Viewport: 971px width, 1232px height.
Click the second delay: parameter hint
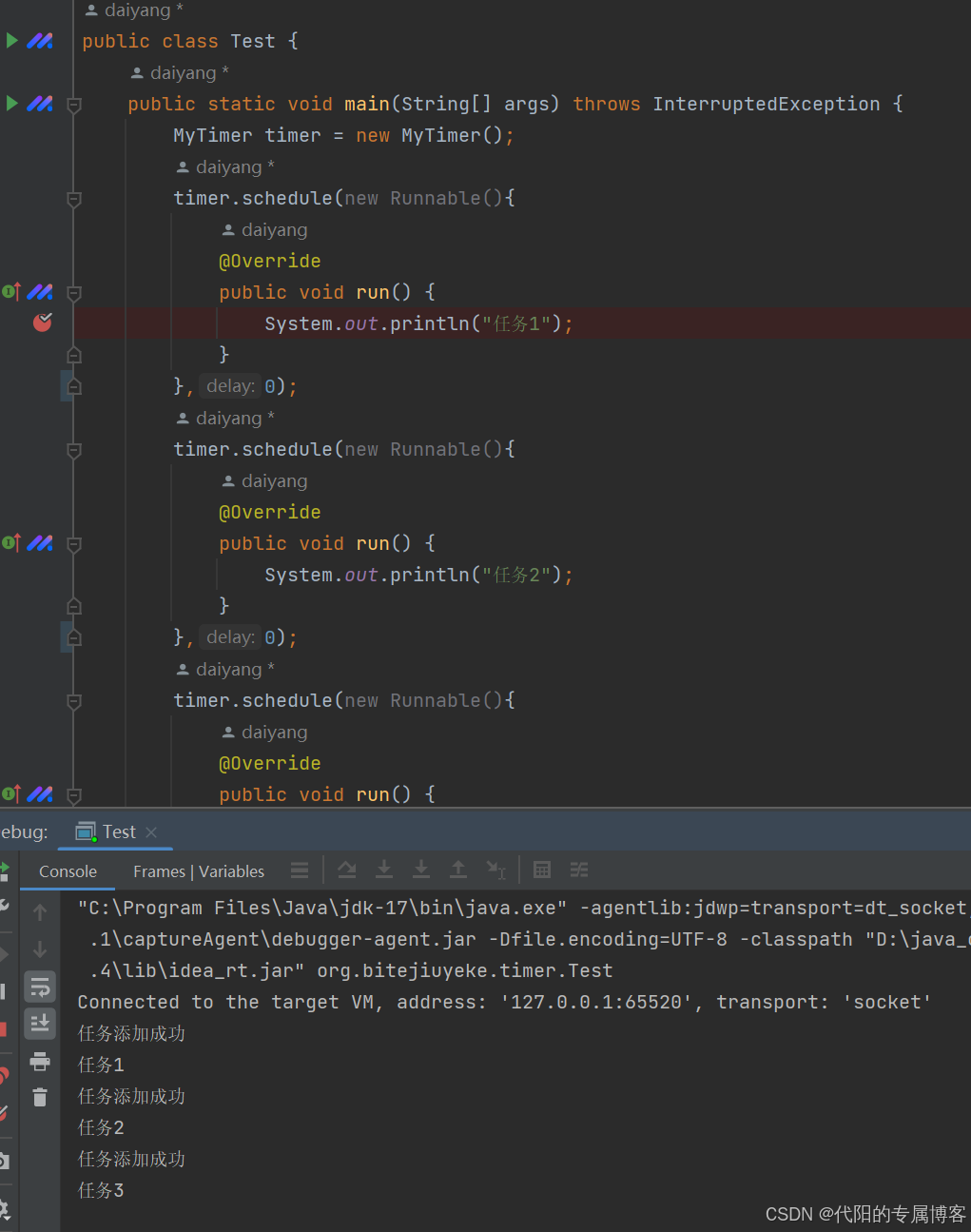point(230,637)
